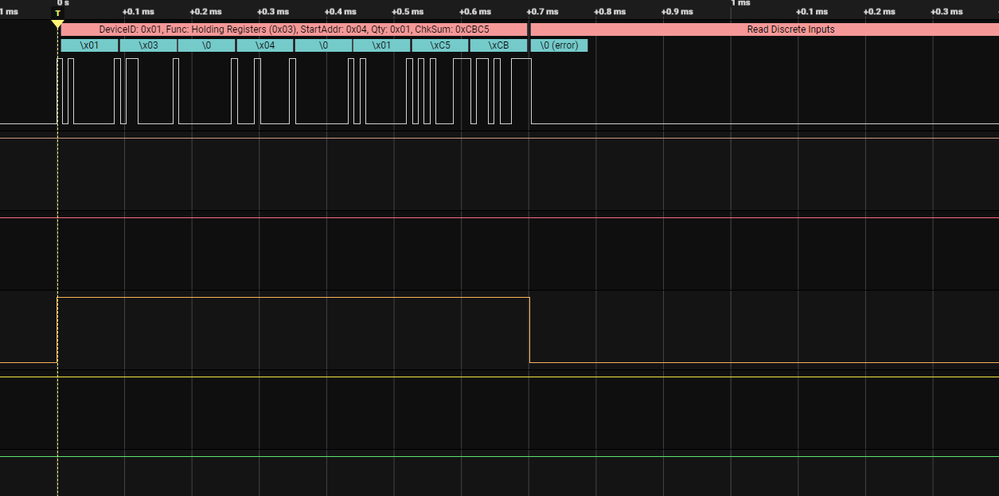Click the +0.7 ms time ruler label
999x496 pixels.
pyautogui.click(x=542, y=12)
